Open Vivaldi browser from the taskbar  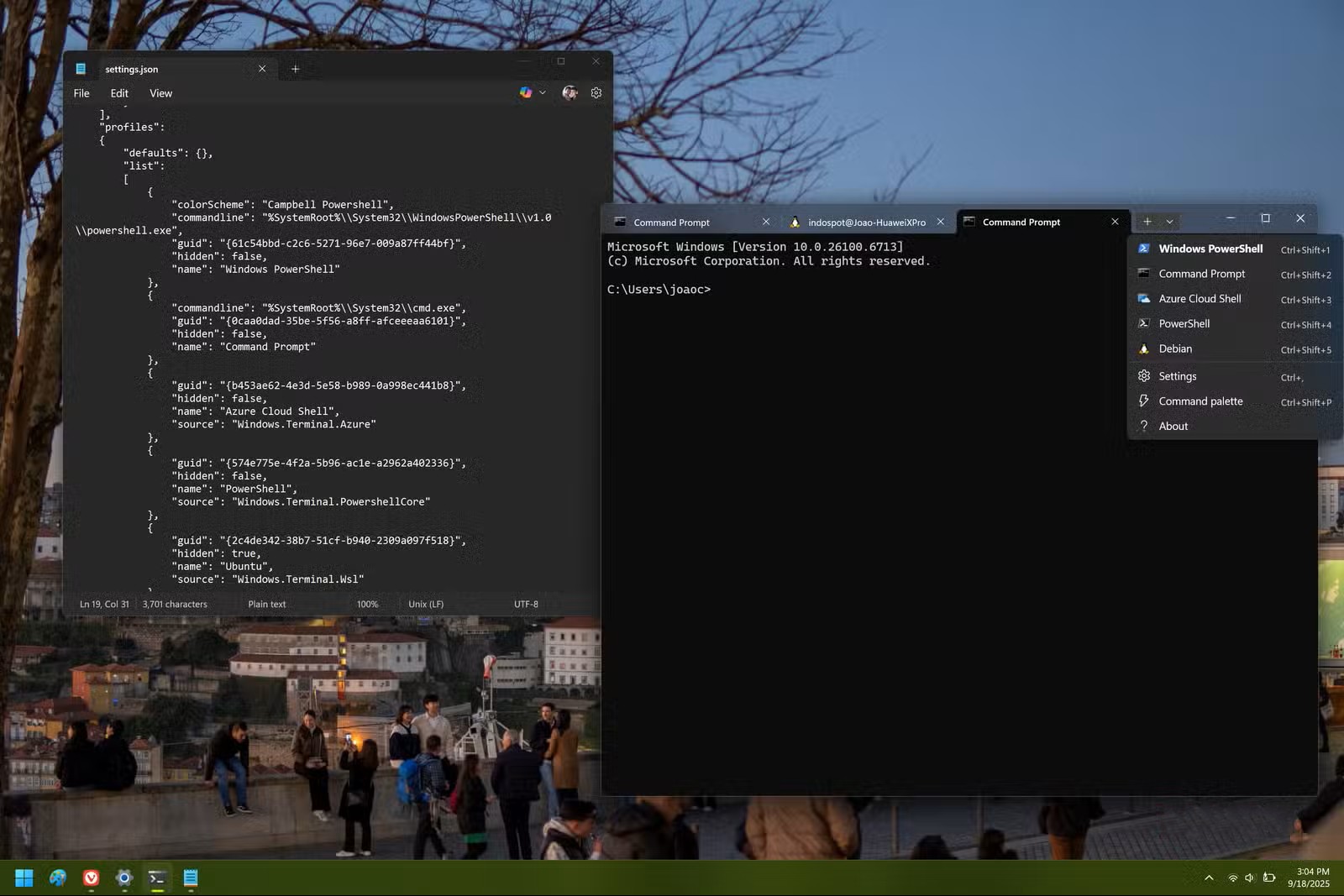pyautogui.click(x=91, y=878)
